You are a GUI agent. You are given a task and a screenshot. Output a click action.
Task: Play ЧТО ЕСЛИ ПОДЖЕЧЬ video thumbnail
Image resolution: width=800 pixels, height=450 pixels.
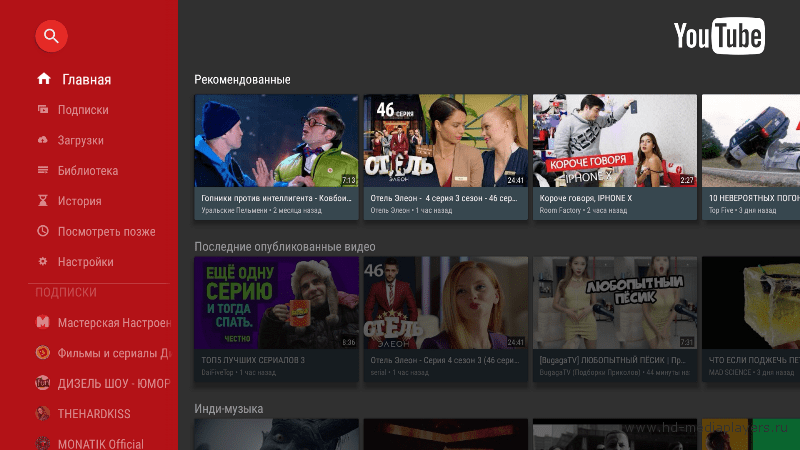(x=751, y=303)
